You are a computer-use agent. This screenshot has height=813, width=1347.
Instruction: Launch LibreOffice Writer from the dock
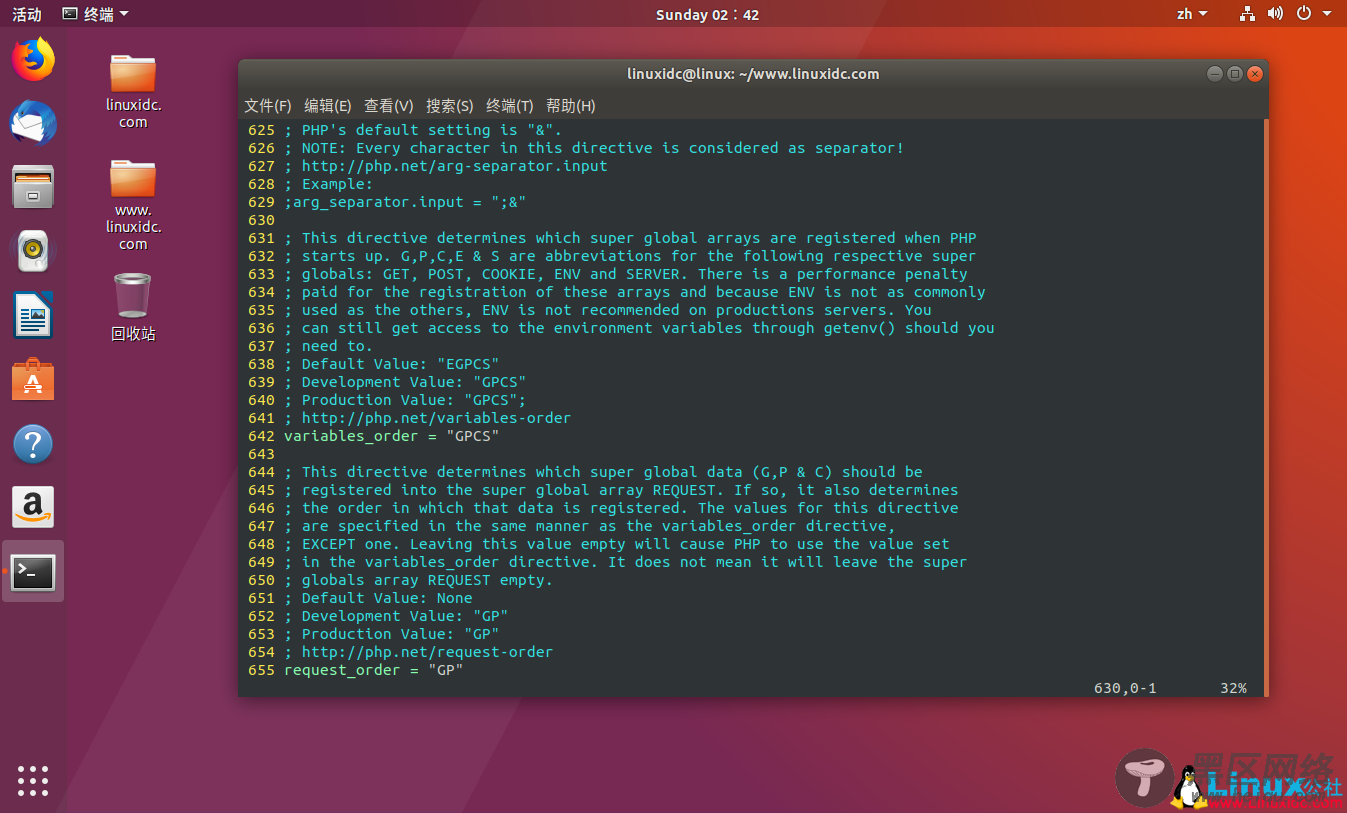coord(33,315)
